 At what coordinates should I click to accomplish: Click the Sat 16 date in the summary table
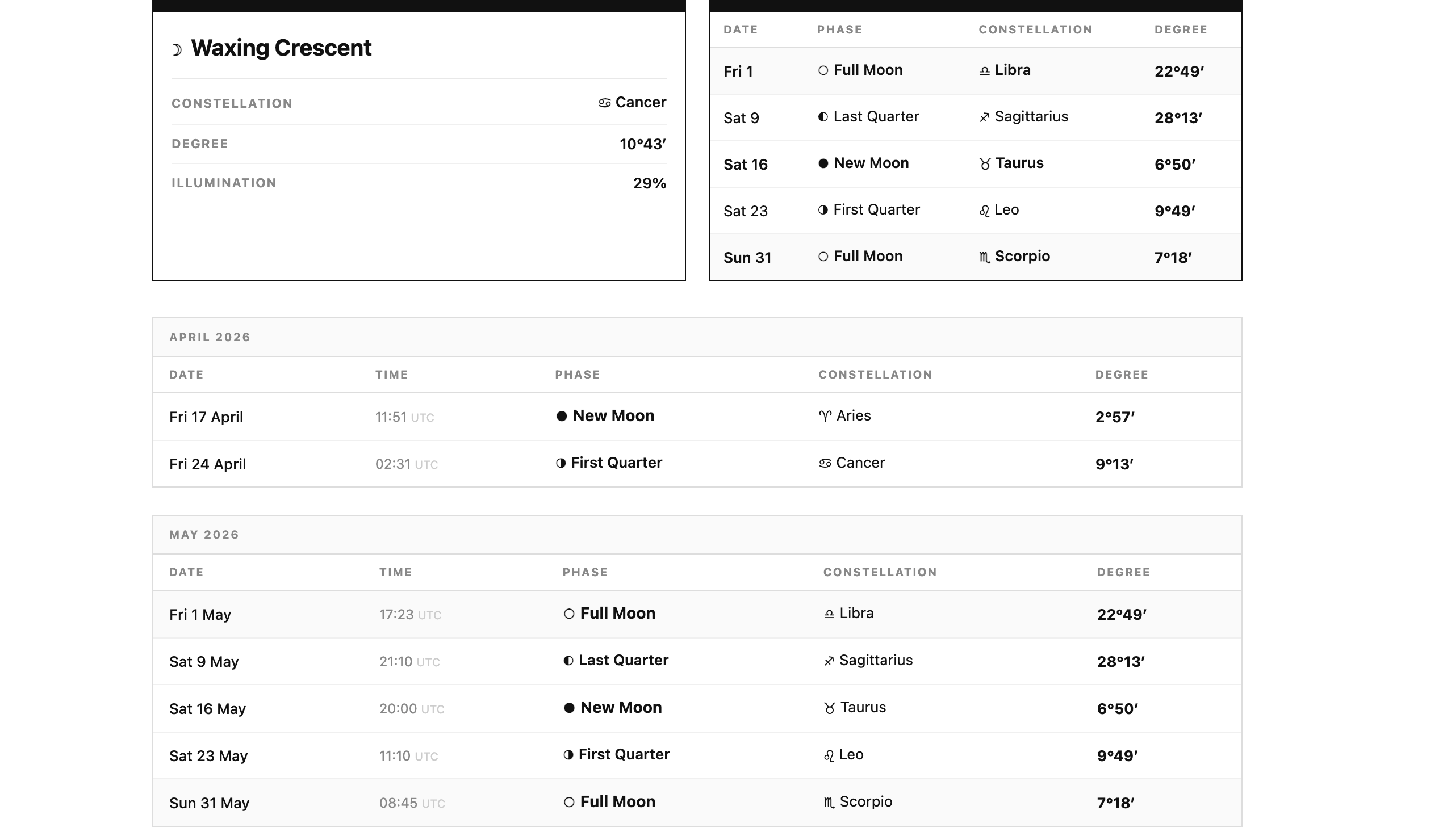(x=746, y=165)
